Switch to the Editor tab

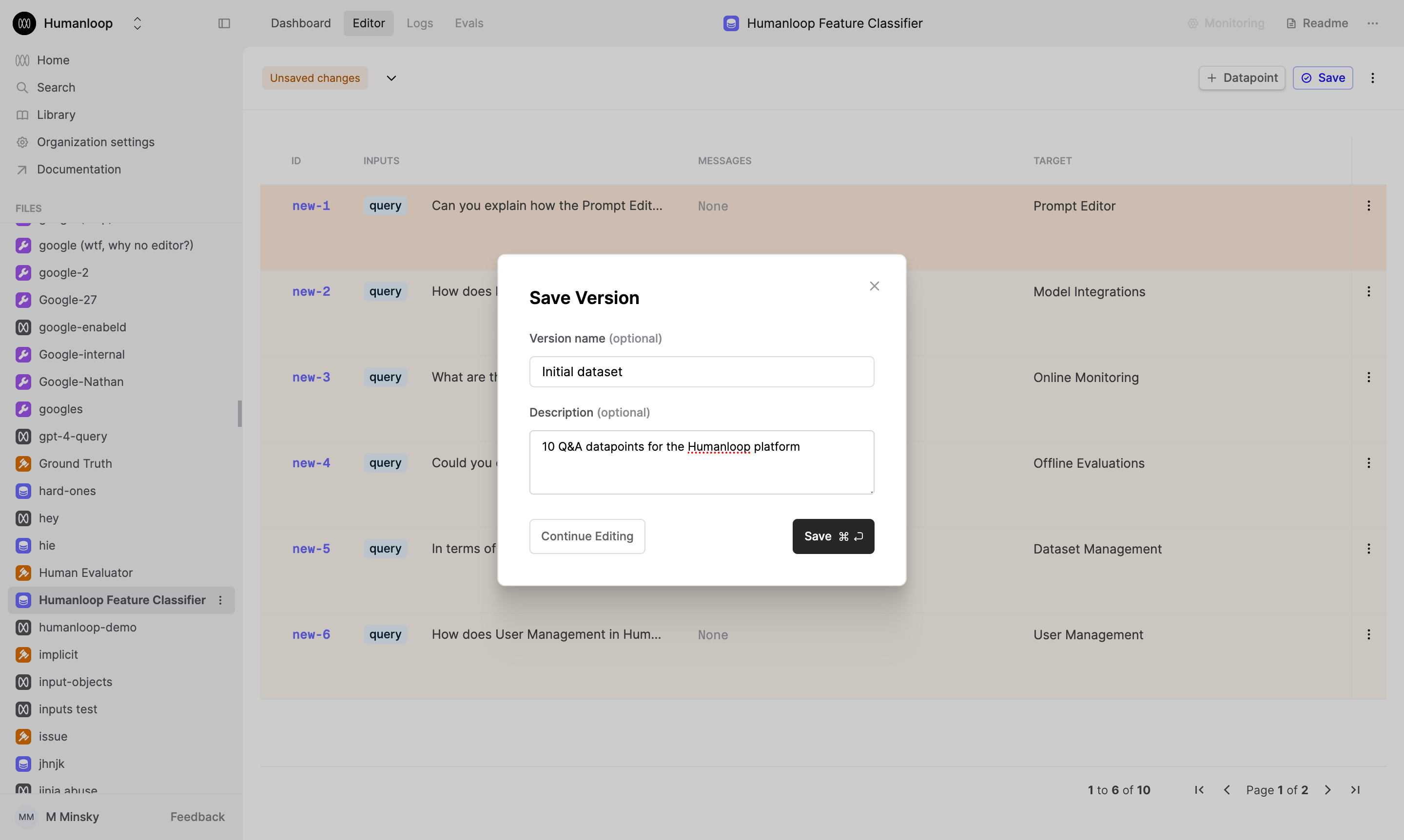(x=369, y=23)
